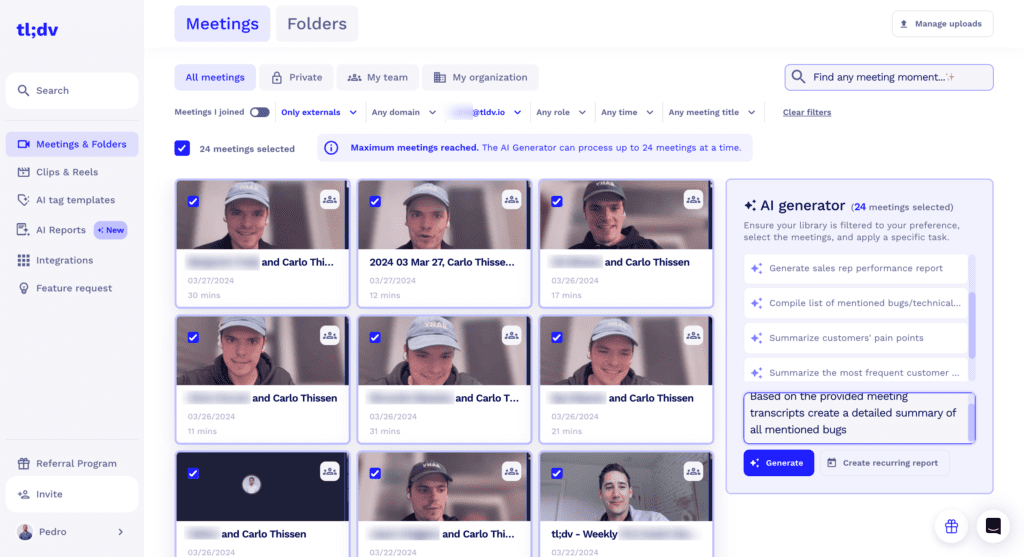Select the My team tab
Image resolution: width=1024 pixels, height=557 pixels.
(x=376, y=77)
